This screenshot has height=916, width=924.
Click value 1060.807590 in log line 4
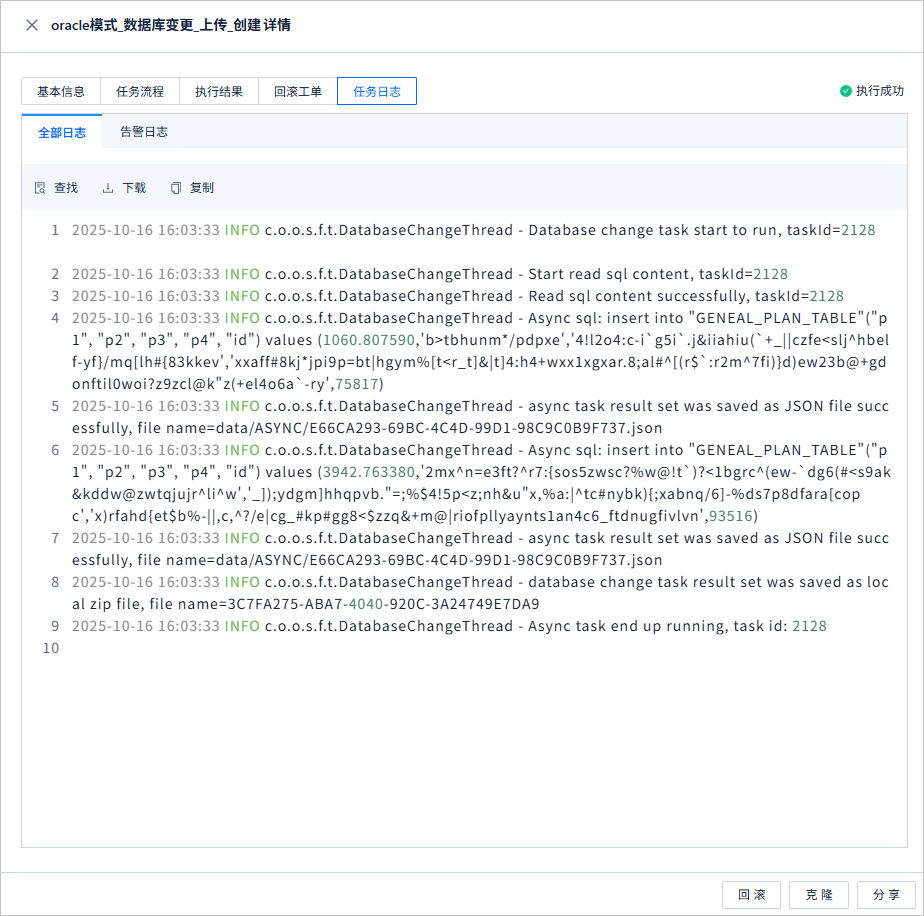click(369, 340)
